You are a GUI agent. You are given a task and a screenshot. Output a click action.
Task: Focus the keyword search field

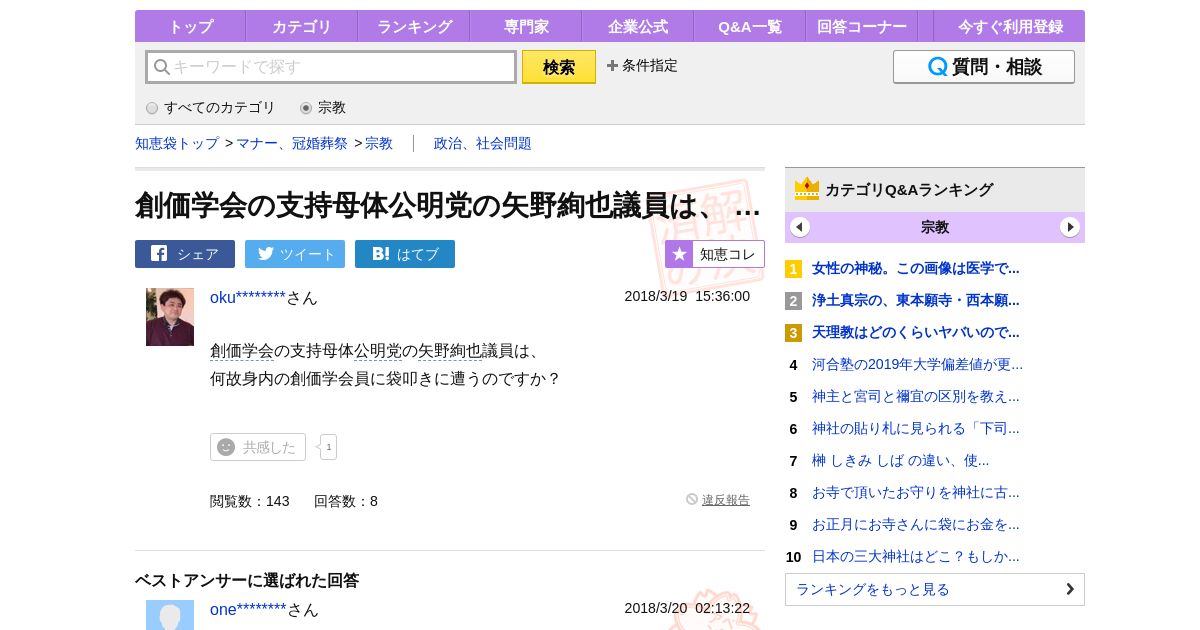[331, 67]
